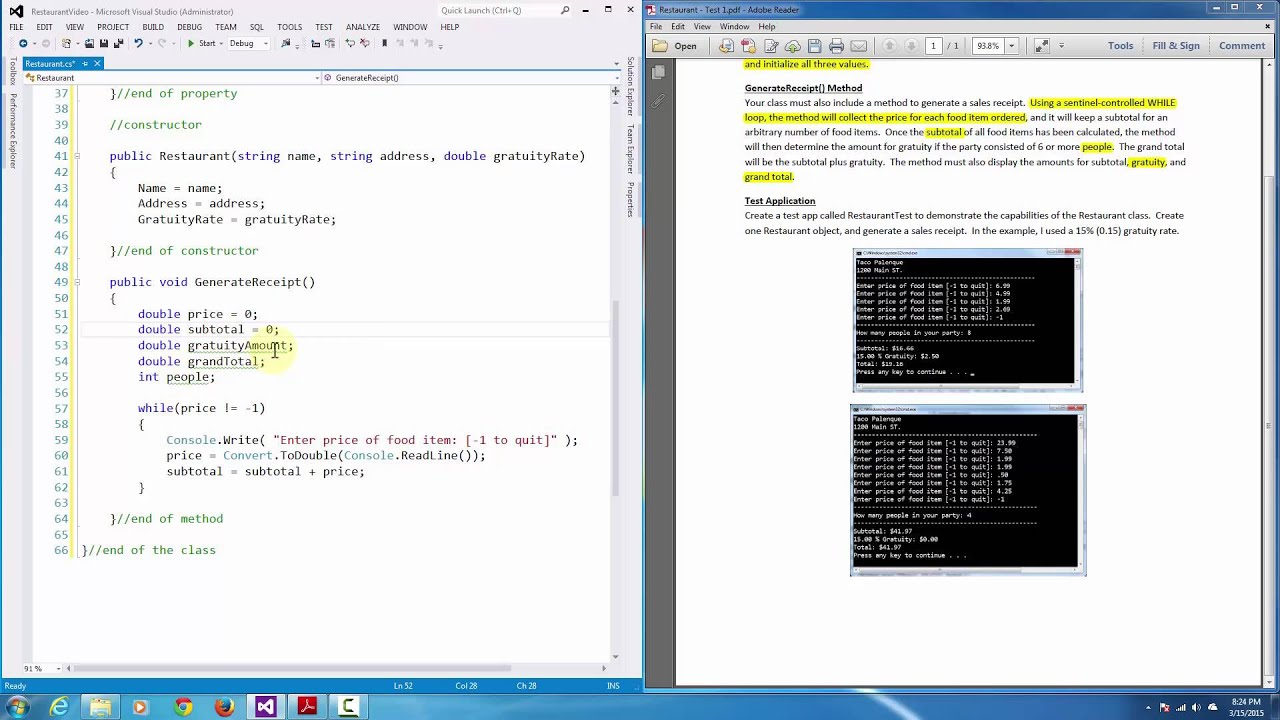Open the BUILD menu in Visual Studio
The width and height of the screenshot is (1280, 720).
[x=153, y=27]
